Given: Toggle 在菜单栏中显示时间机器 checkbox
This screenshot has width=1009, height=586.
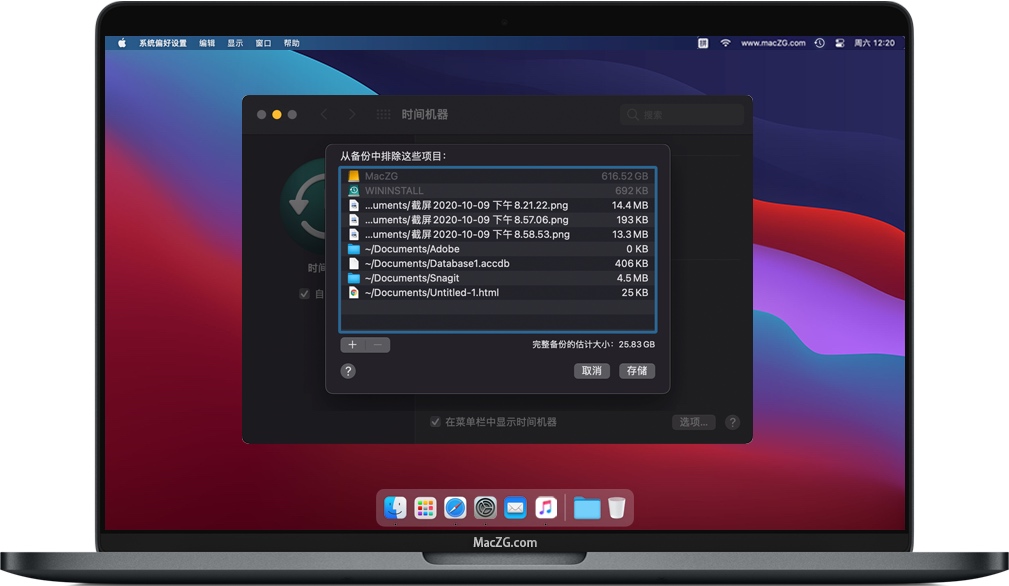Looking at the screenshot, I should click(x=435, y=422).
